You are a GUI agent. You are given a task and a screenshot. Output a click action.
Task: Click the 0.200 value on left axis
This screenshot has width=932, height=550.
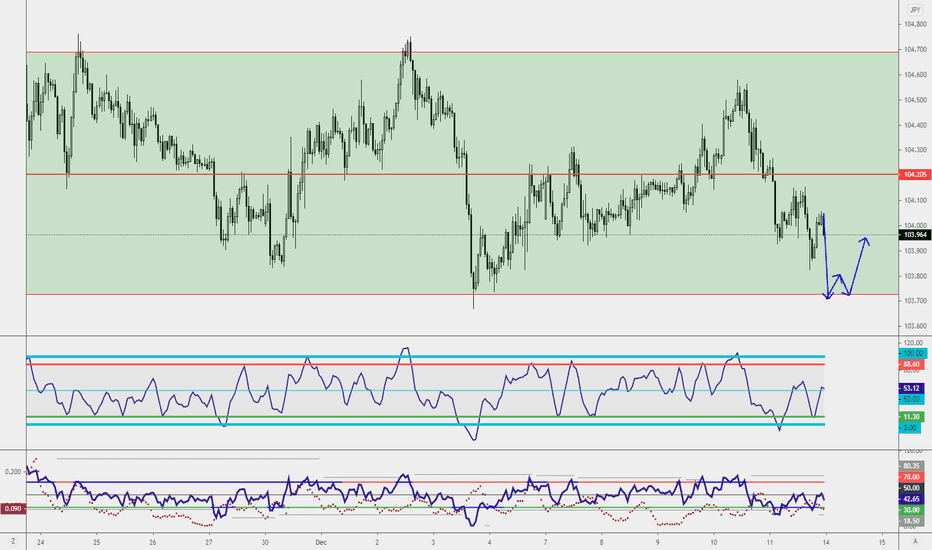[13, 472]
